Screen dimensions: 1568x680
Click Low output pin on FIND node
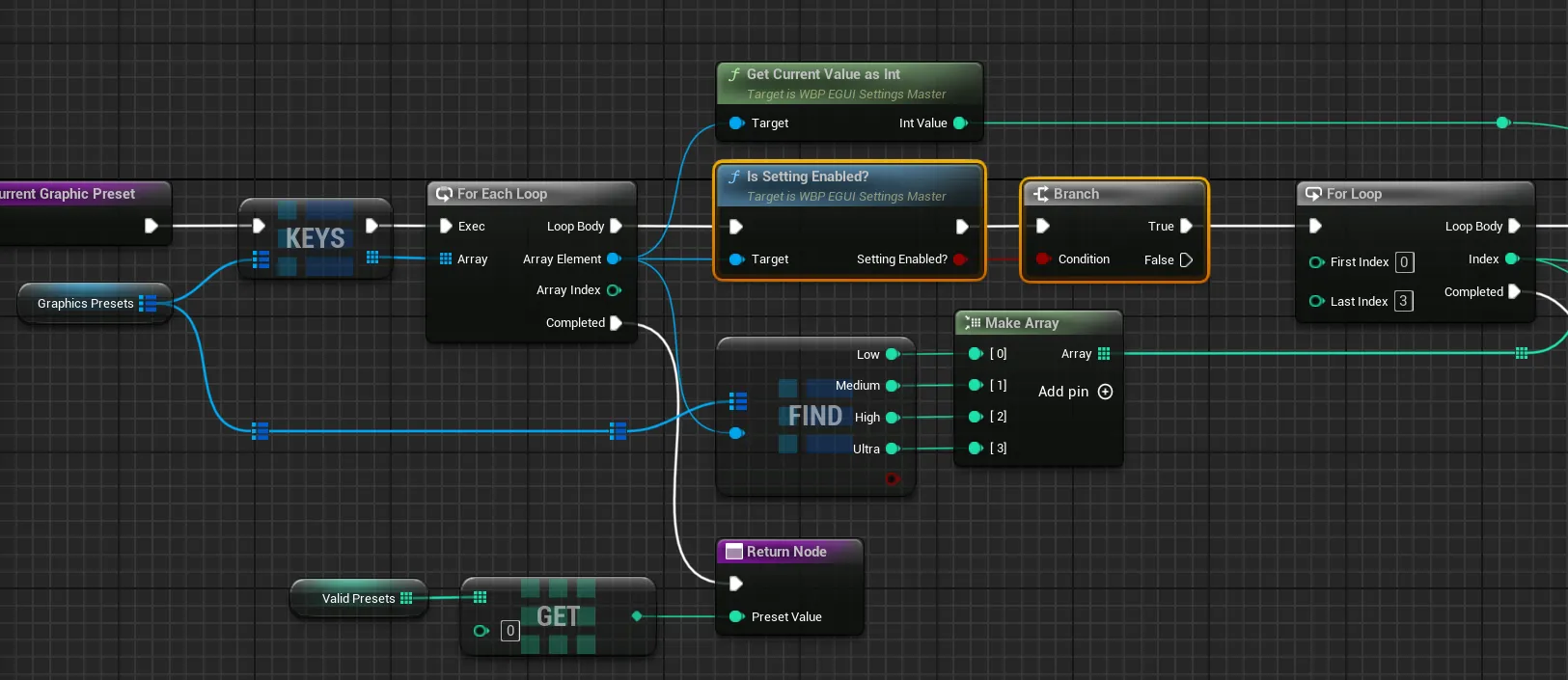pyautogui.click(x=893, y=355)
